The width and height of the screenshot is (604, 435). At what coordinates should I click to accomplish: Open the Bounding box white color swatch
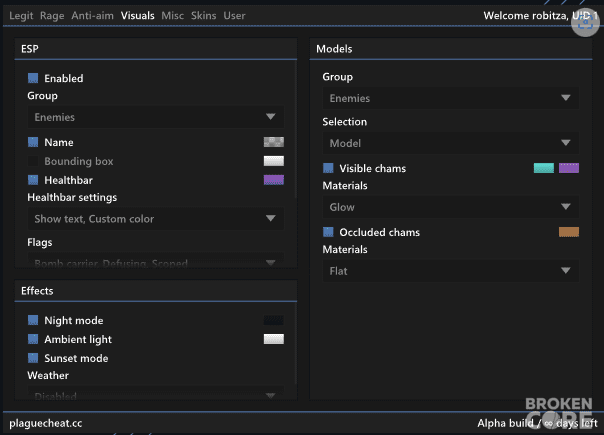coord(274,161)
